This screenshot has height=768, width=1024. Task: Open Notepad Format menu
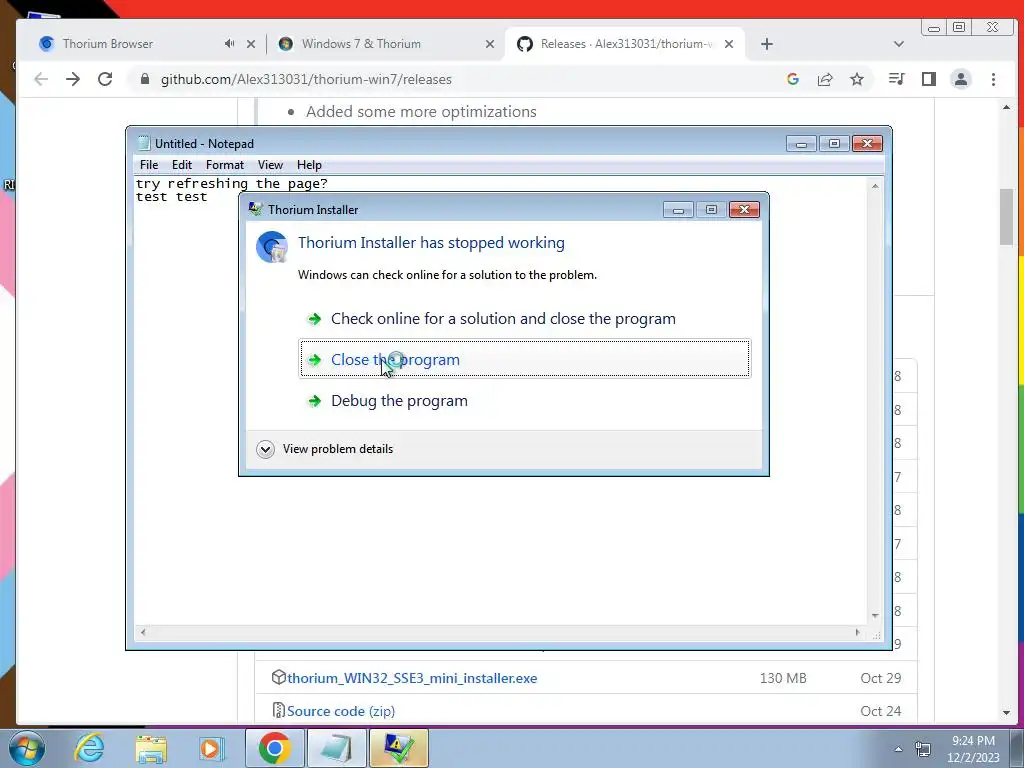[225, 165]
